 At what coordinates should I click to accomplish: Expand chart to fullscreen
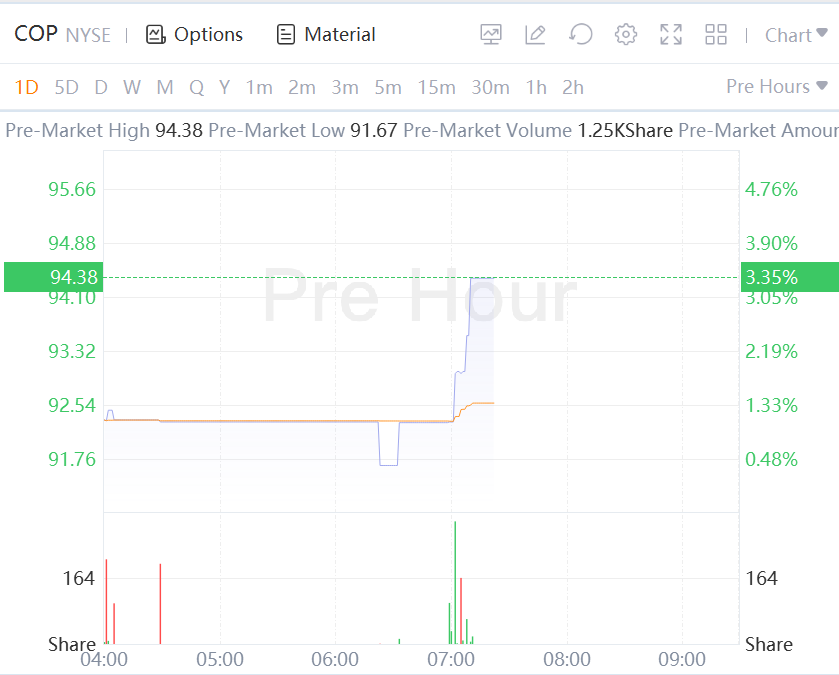point(671,35)
